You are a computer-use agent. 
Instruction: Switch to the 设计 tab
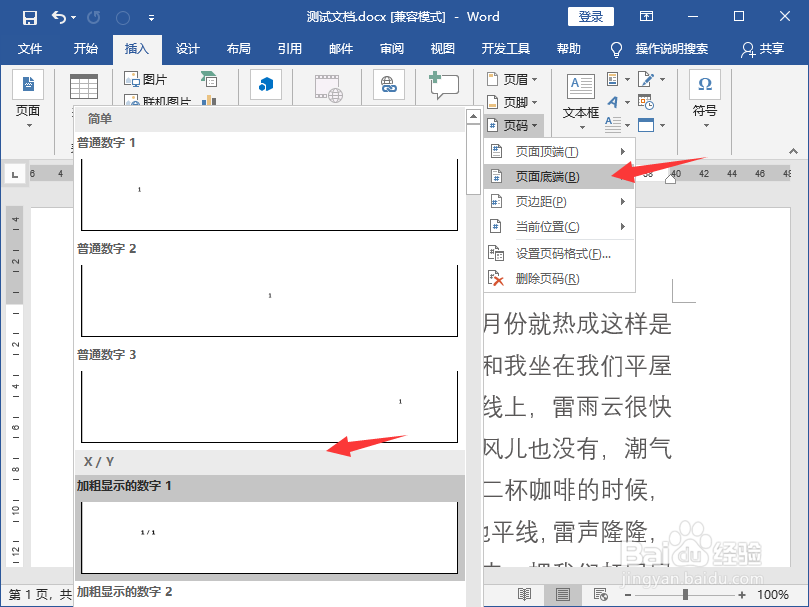click(187, 49)
